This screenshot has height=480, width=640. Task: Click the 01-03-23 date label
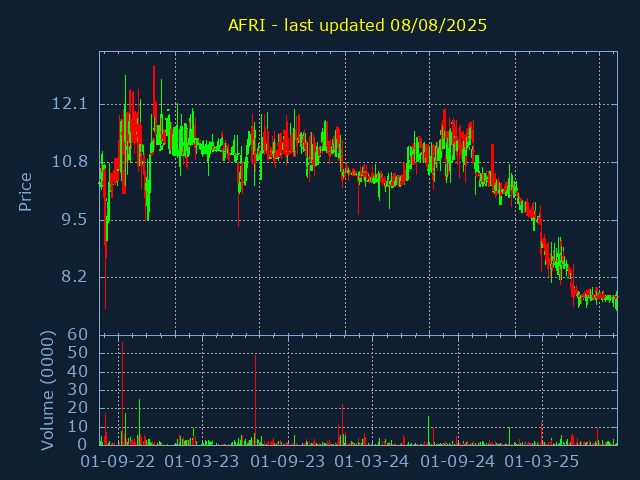(202, 462)
